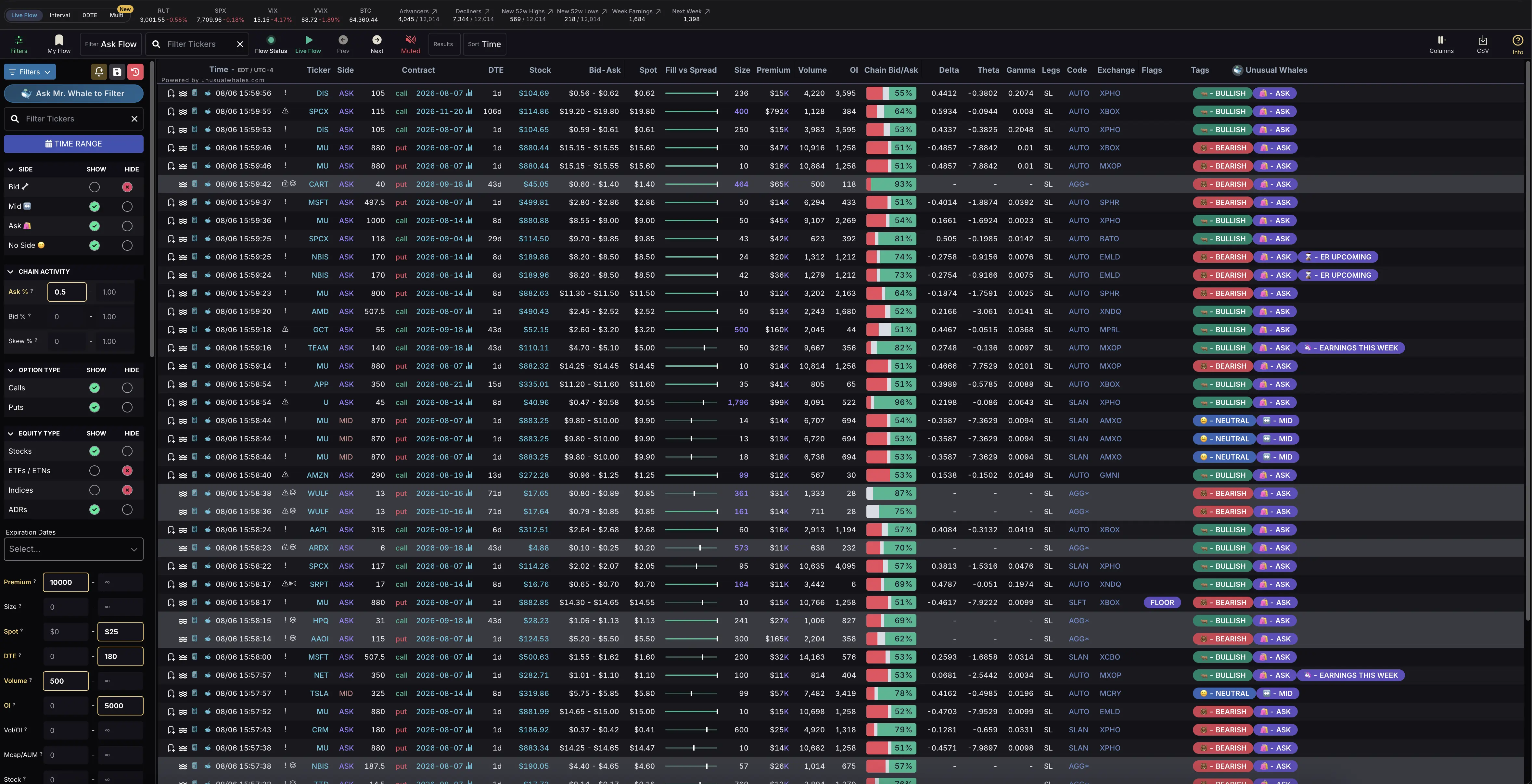Open Expiration Dates Select dropdown
Screen dimensions: 1532x784
74,549
